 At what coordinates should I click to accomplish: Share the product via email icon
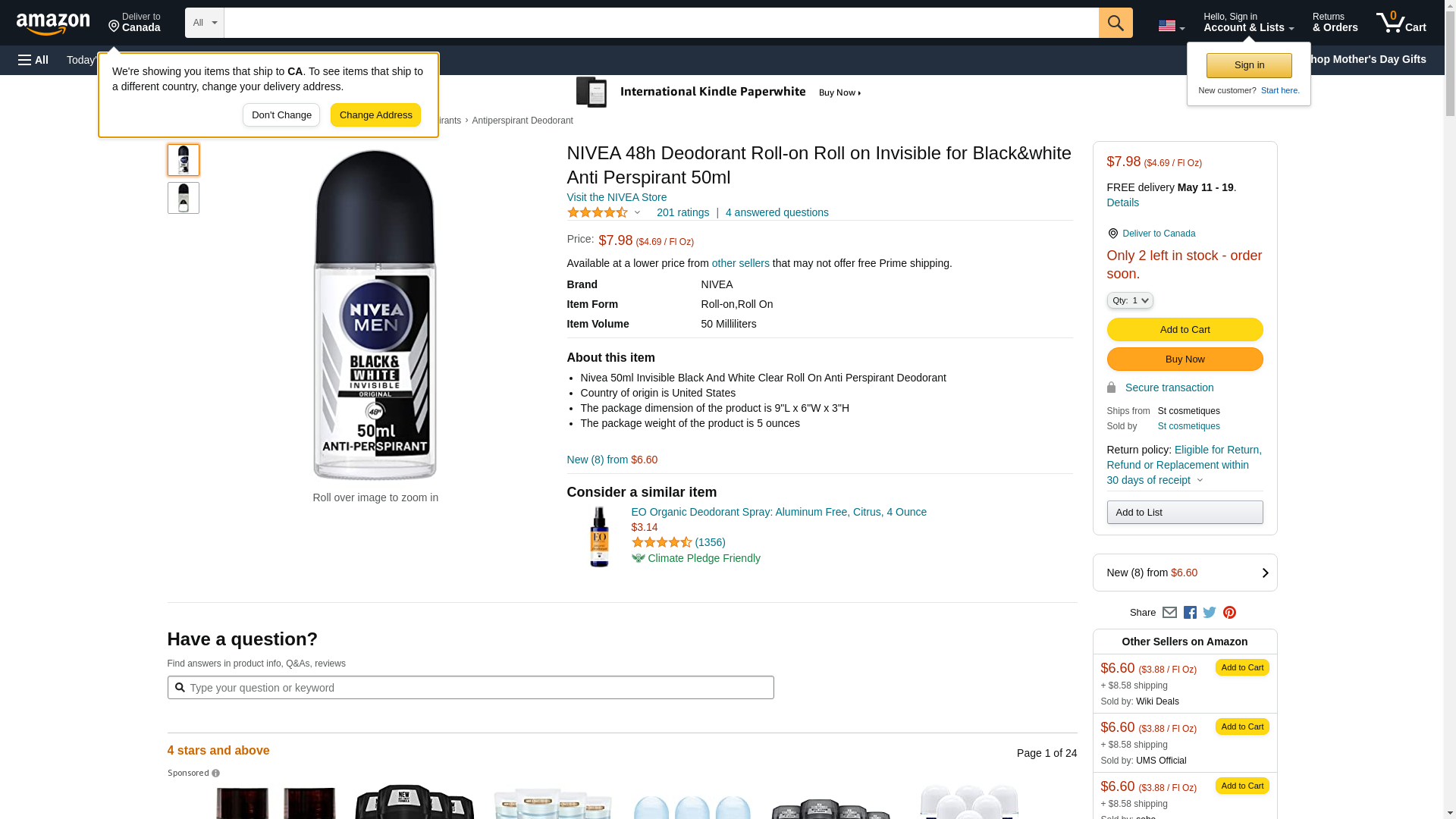pyautogui.click(x=1169, y=613)
